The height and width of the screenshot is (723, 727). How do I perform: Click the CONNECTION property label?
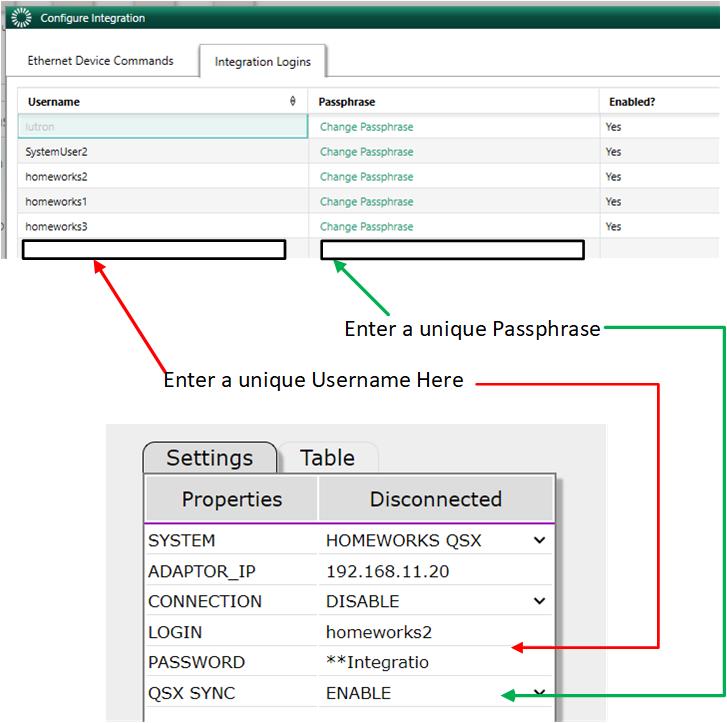(205, 601)
